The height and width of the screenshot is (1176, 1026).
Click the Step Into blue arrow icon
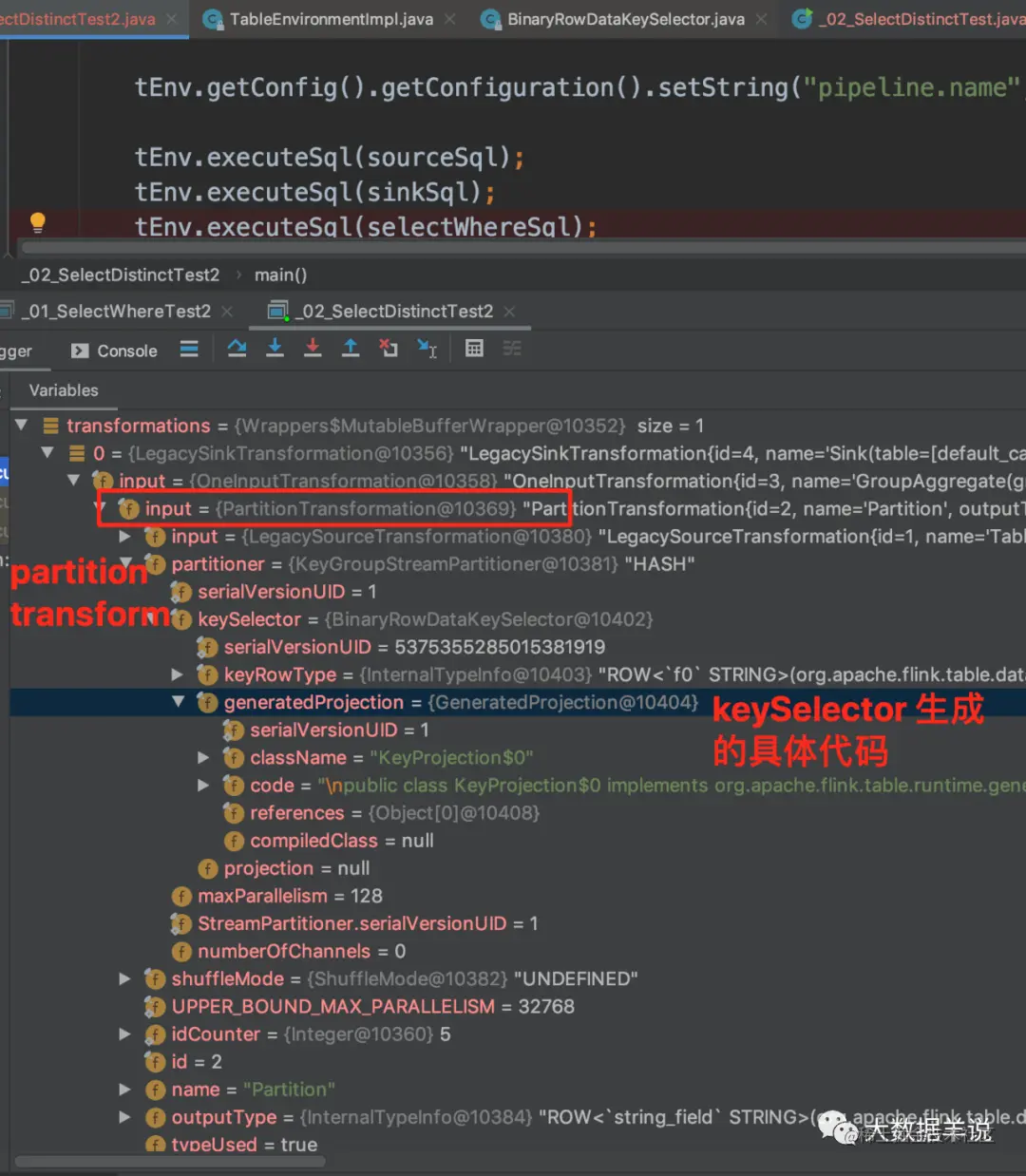click(x=275, y=349)
